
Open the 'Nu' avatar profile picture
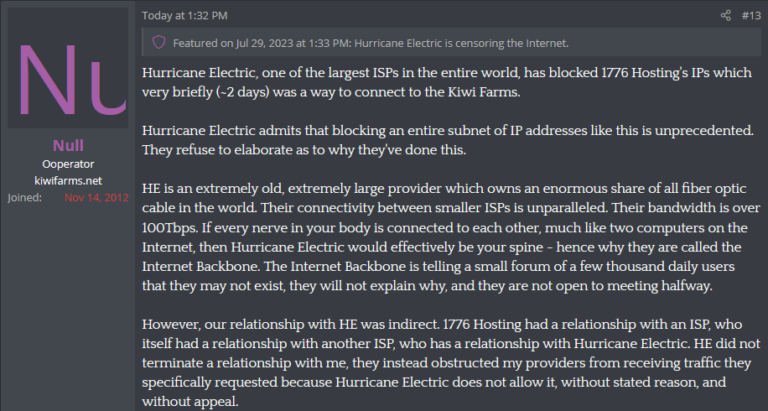tap(68, 68)
